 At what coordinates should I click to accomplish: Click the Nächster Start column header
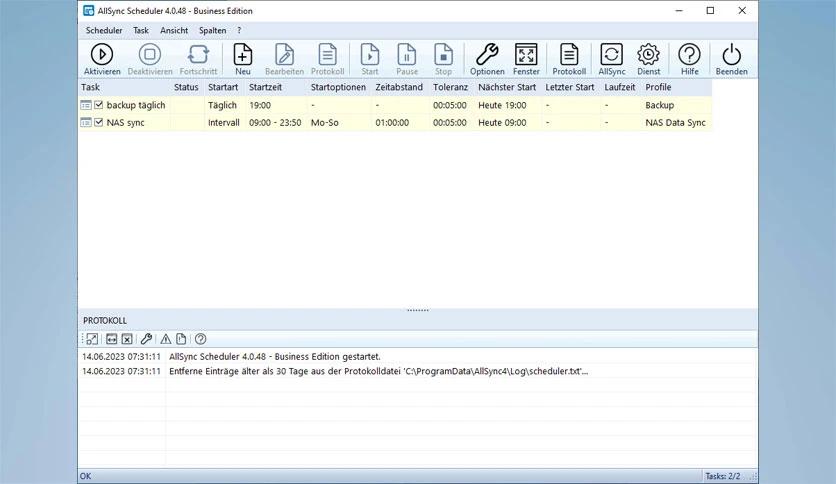(507, 87)
